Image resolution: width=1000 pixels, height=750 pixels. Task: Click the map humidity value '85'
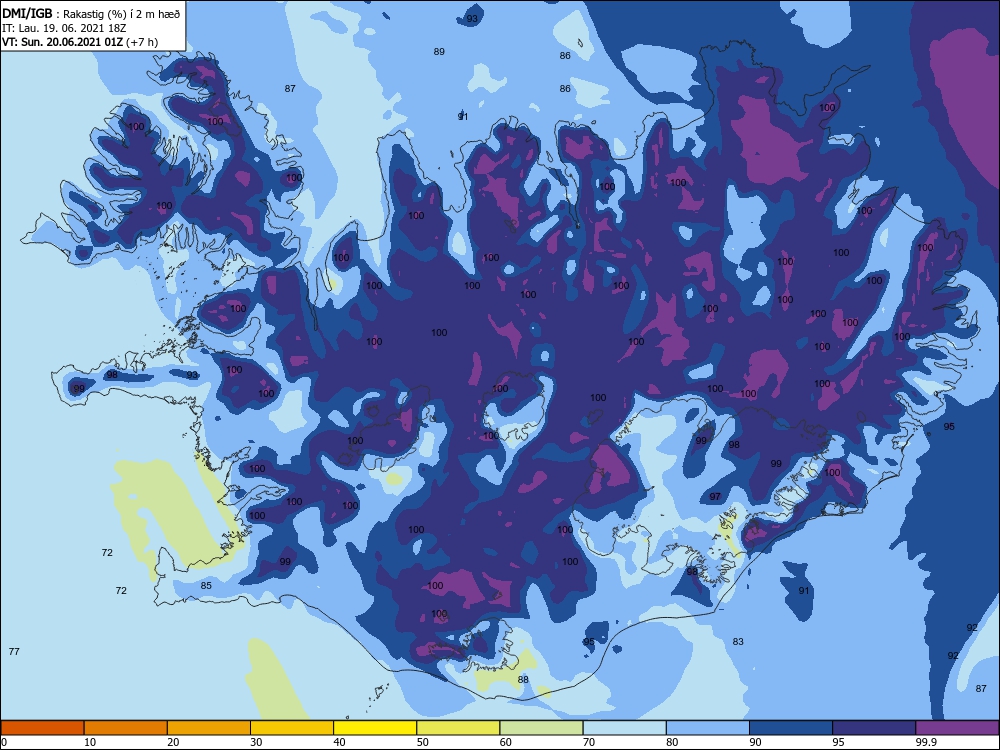(x=206, y=585)
